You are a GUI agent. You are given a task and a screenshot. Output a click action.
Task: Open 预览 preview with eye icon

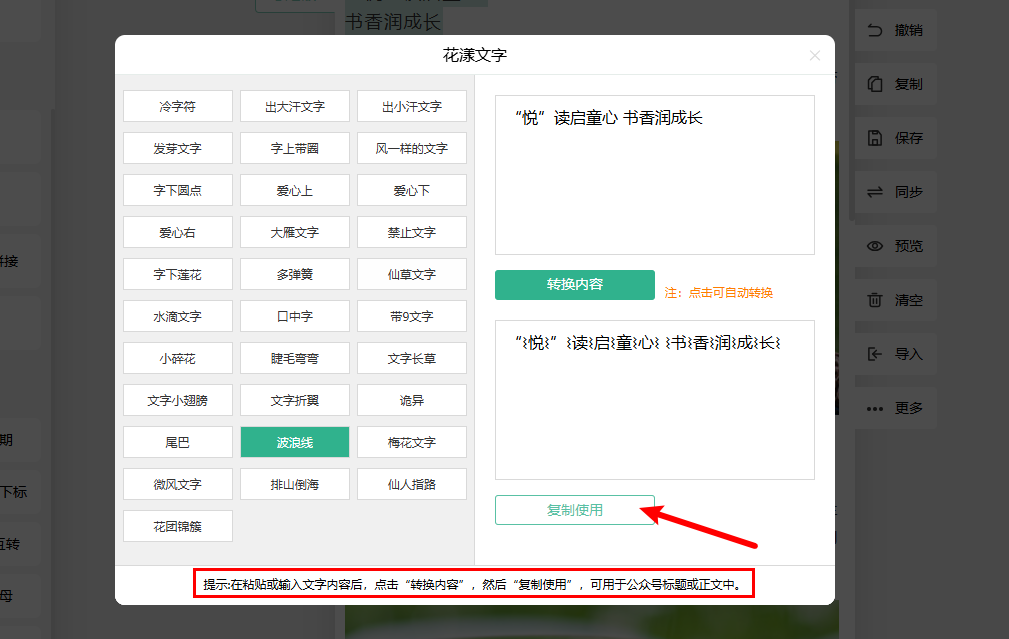click(875, 246)
